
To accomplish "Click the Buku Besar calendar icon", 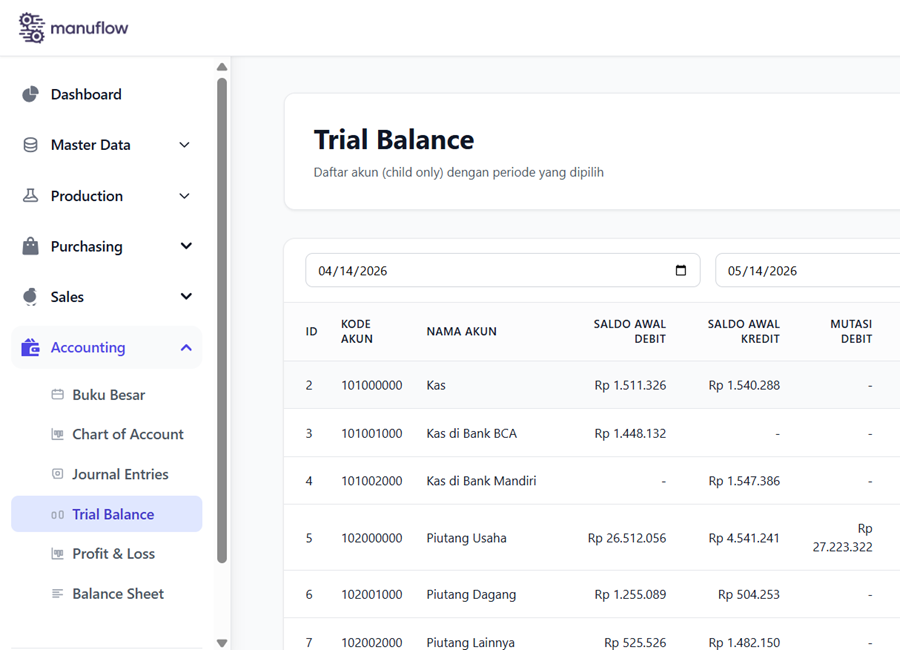I will 57,394.
